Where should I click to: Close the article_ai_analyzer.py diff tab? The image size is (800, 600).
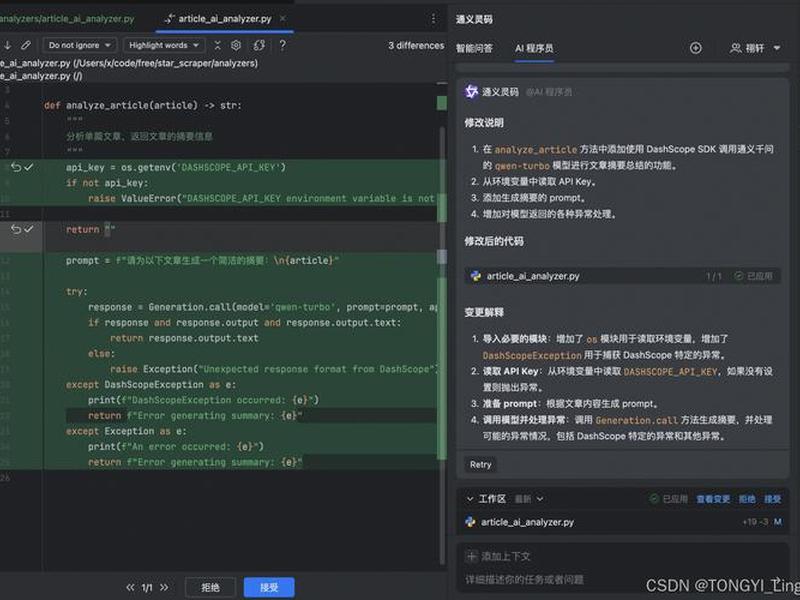click(x=283, y=18)
